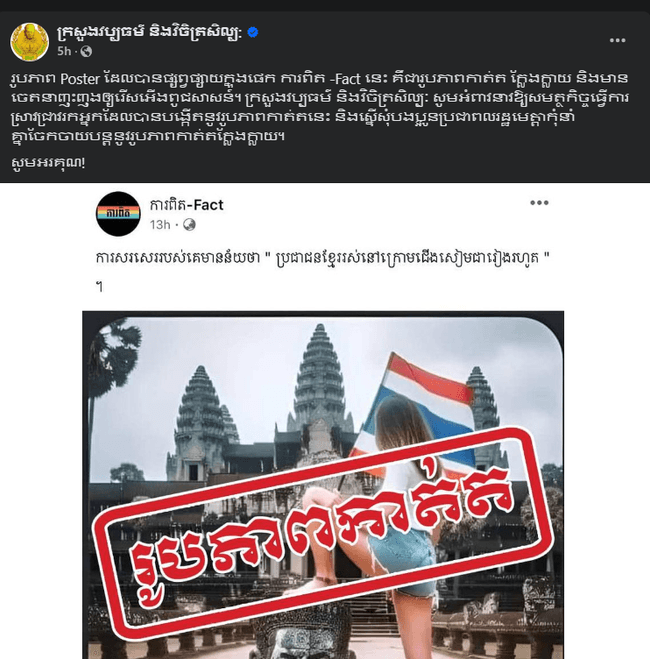
Task: Open the three-dot menu of the ministry post
Action: click(x=617, y=40)
